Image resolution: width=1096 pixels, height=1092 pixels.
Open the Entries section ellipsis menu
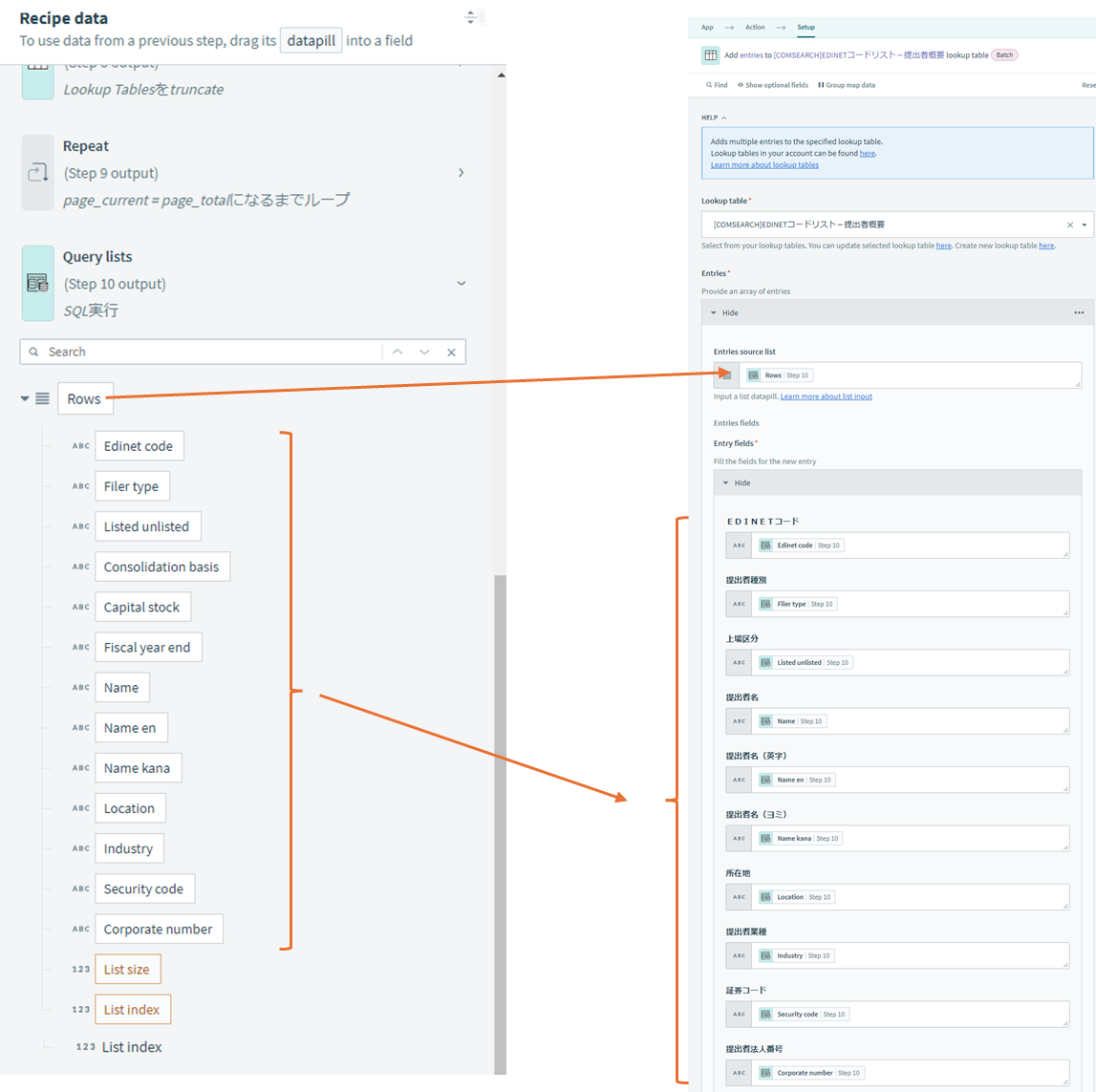1079,313
